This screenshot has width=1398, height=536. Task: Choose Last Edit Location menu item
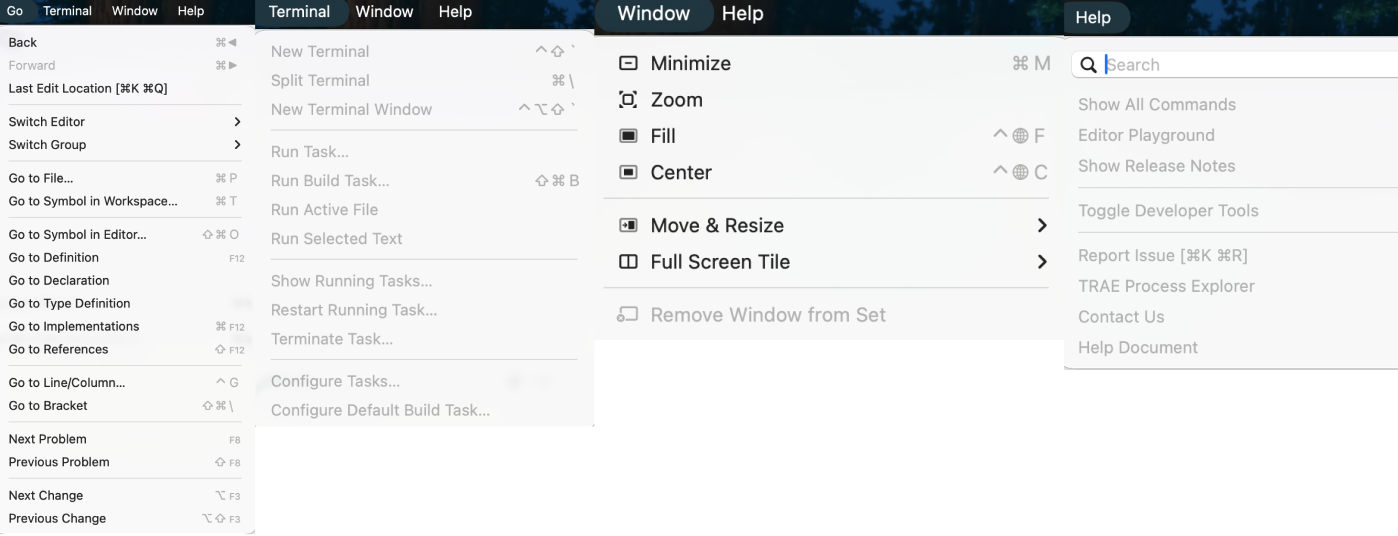pos(88,88)
